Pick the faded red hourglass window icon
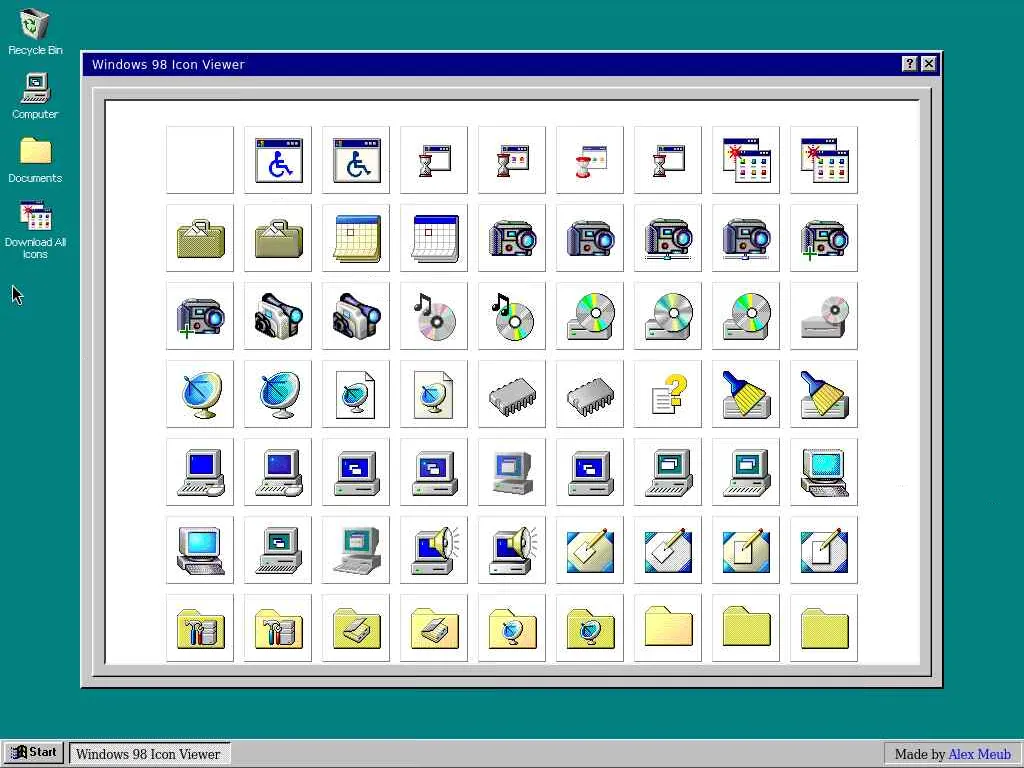This screenshot has width=1024, height=768. click(590, 160)
